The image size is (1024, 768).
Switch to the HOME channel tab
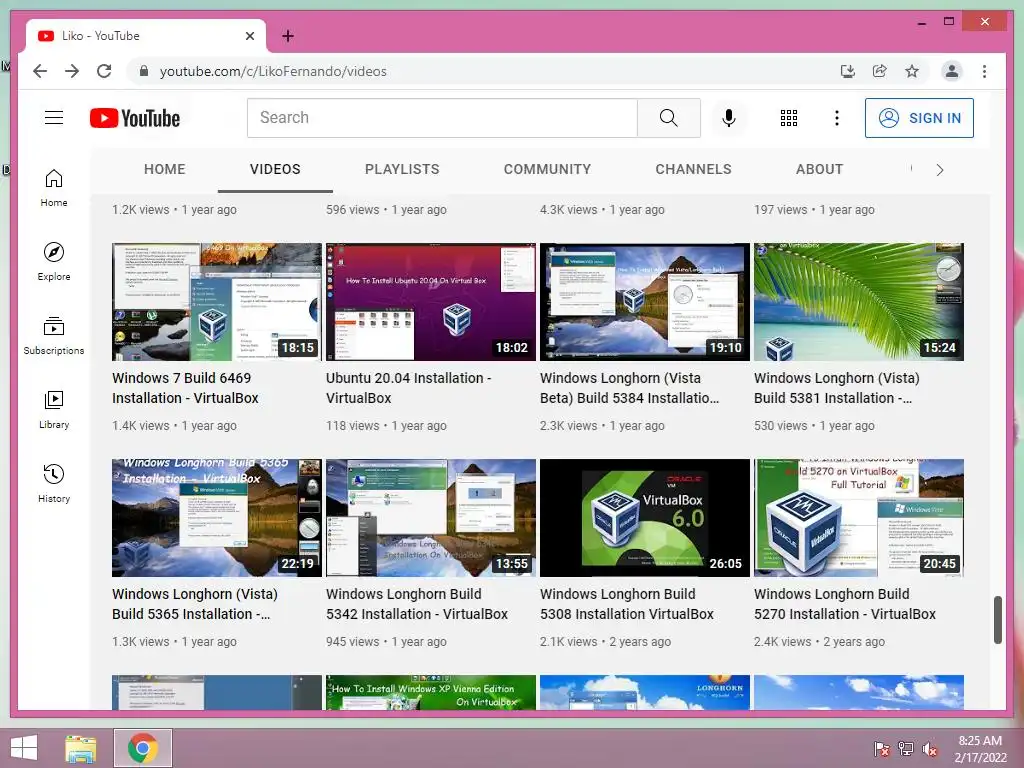165,169
